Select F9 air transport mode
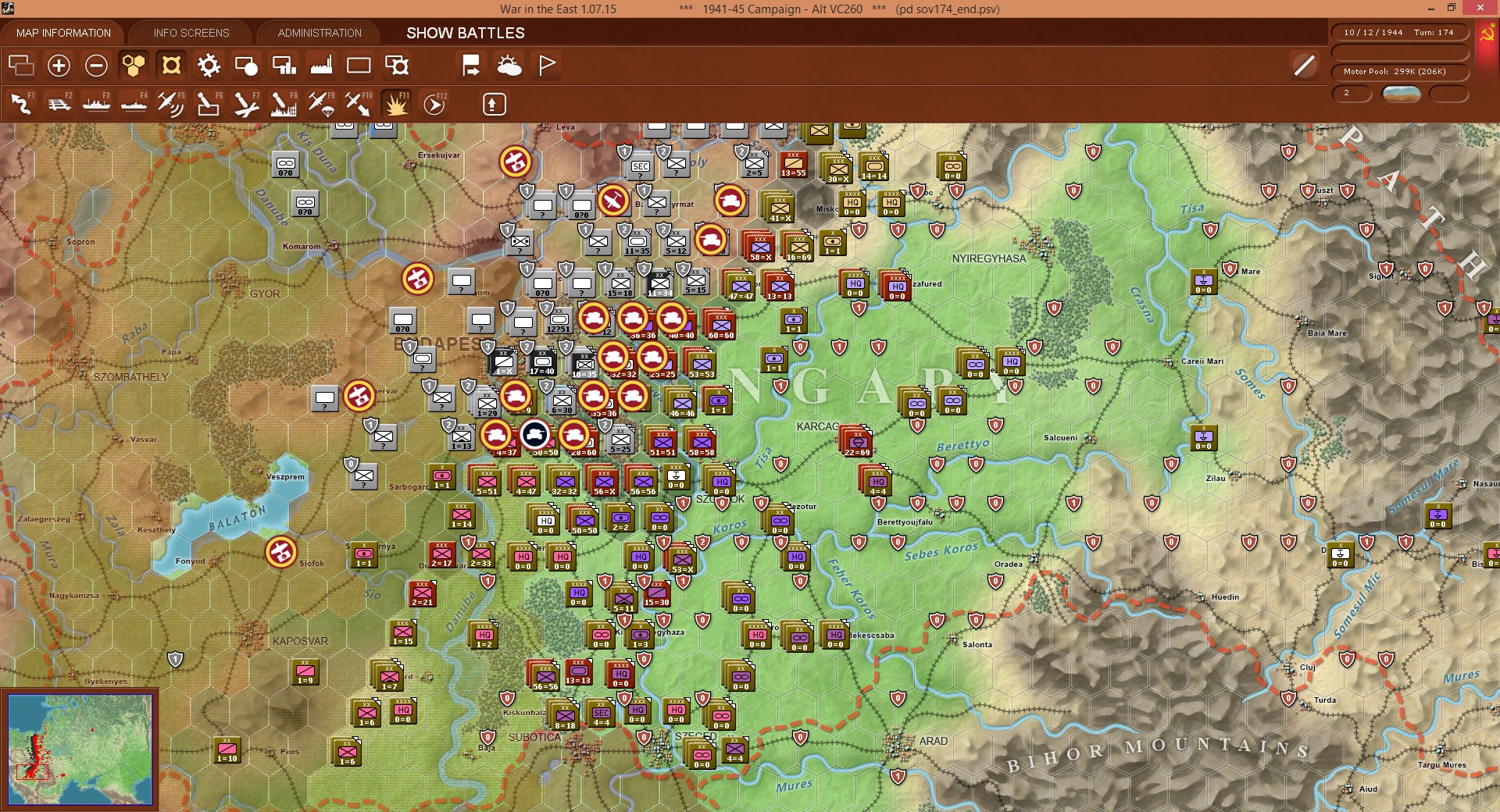This screenshot has height=812, width=1500. pyautogui.click(x=322, y=104)
